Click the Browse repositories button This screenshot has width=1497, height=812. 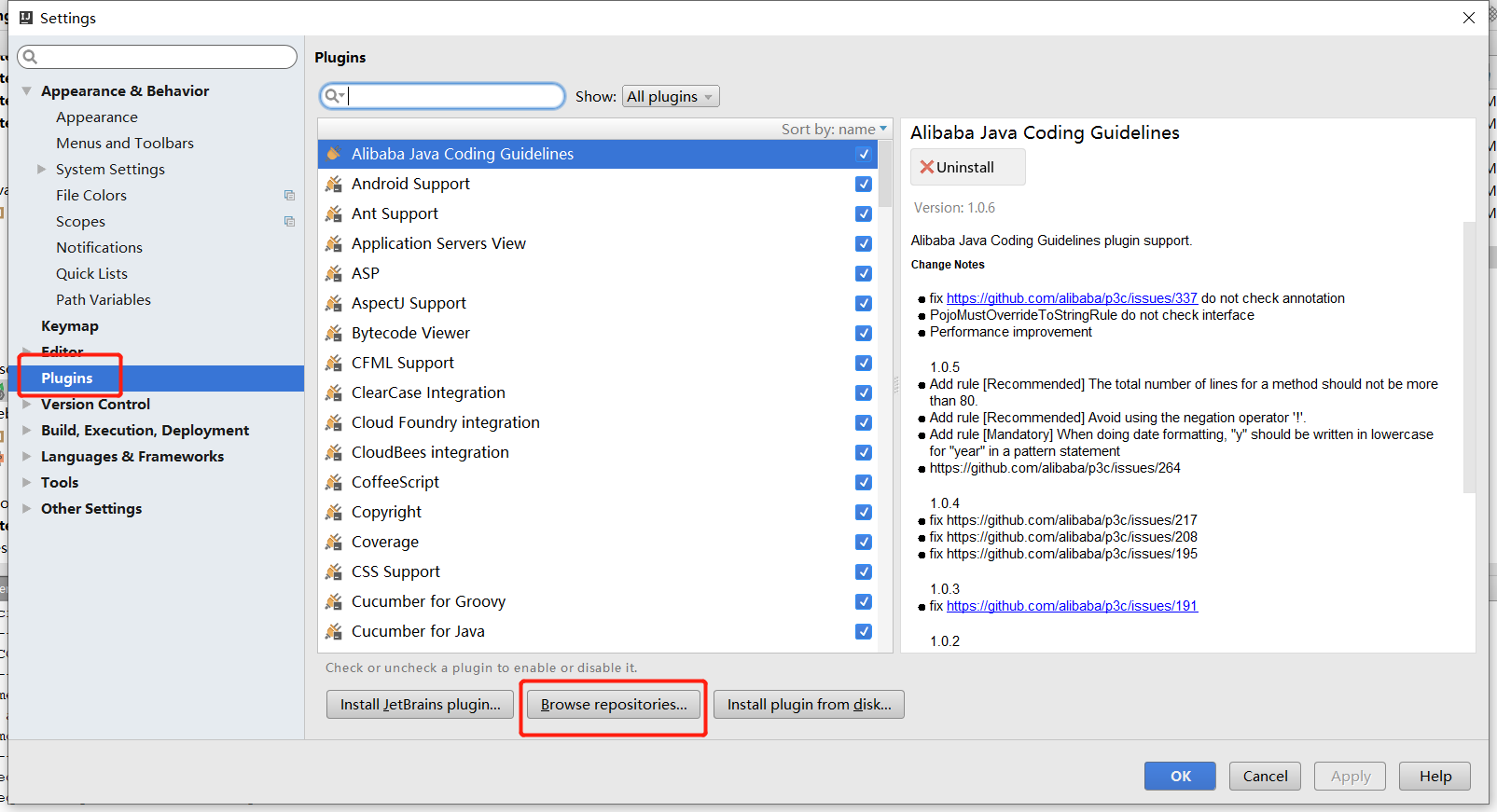click(x=613, y=705)
